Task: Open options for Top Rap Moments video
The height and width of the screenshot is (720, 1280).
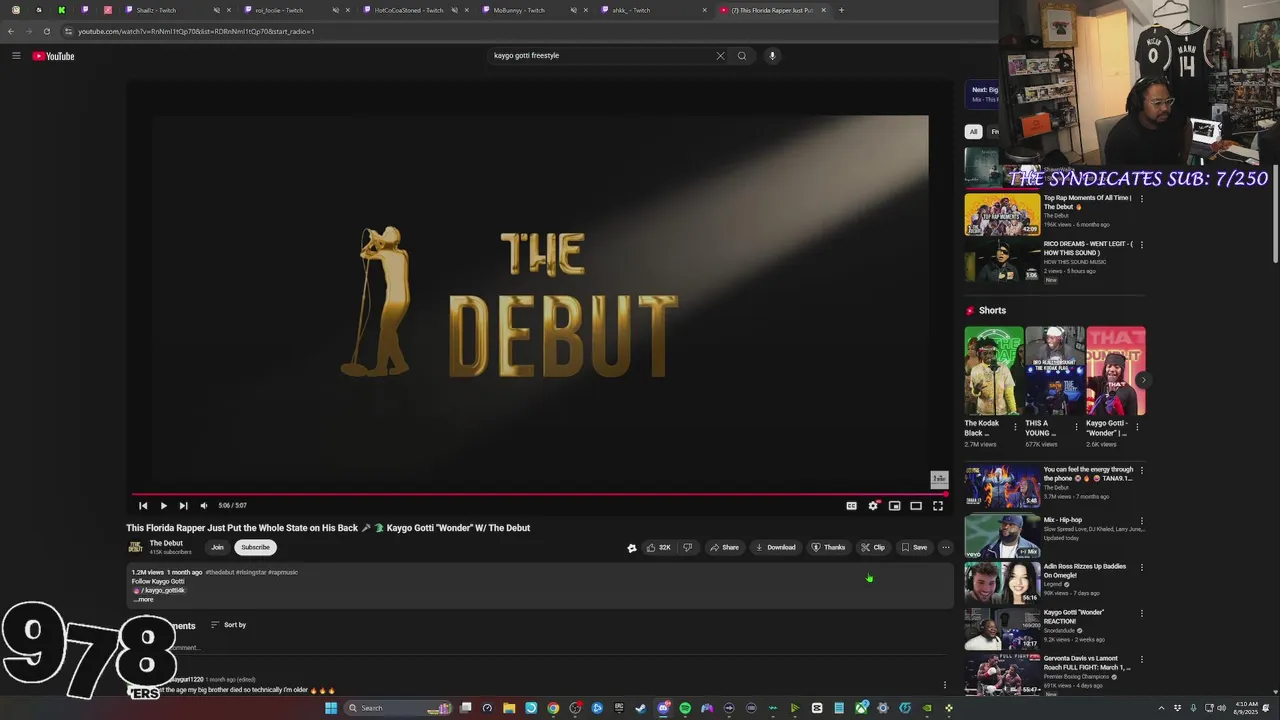Action: pos(1142,198)
